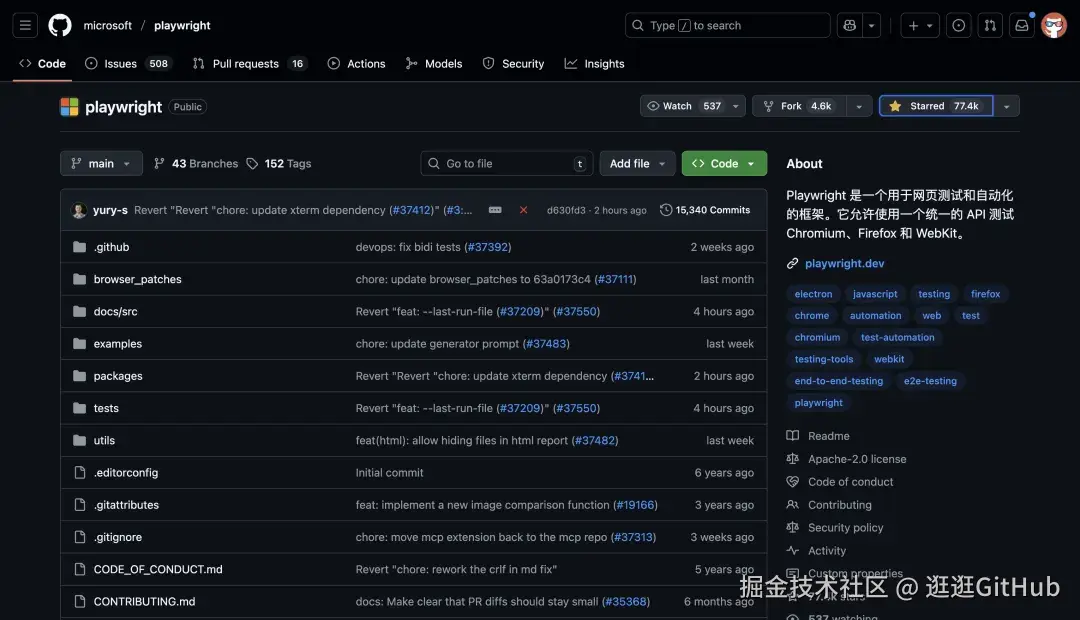This screenshot has width=1080, height=620.
Task: Open the Pull requests tab
Action: coord(249,63)
